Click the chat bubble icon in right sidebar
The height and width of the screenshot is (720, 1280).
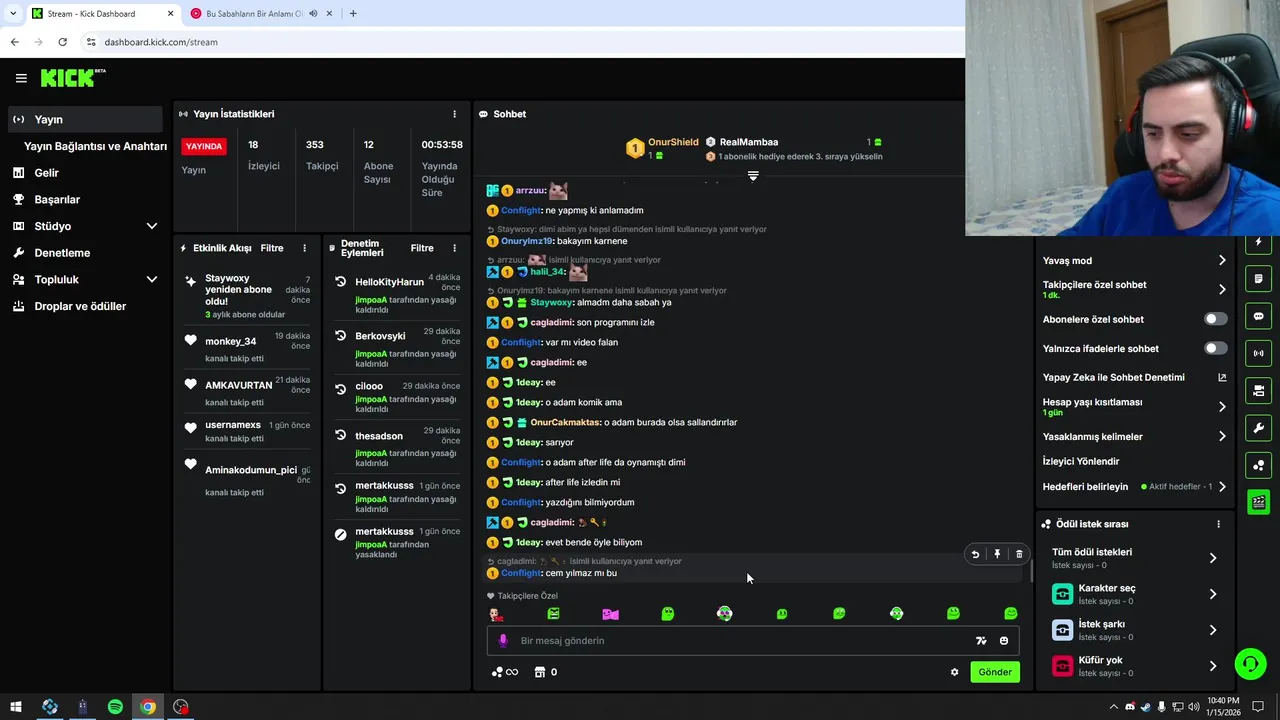pyautogui.click(x=1259, y=316)
